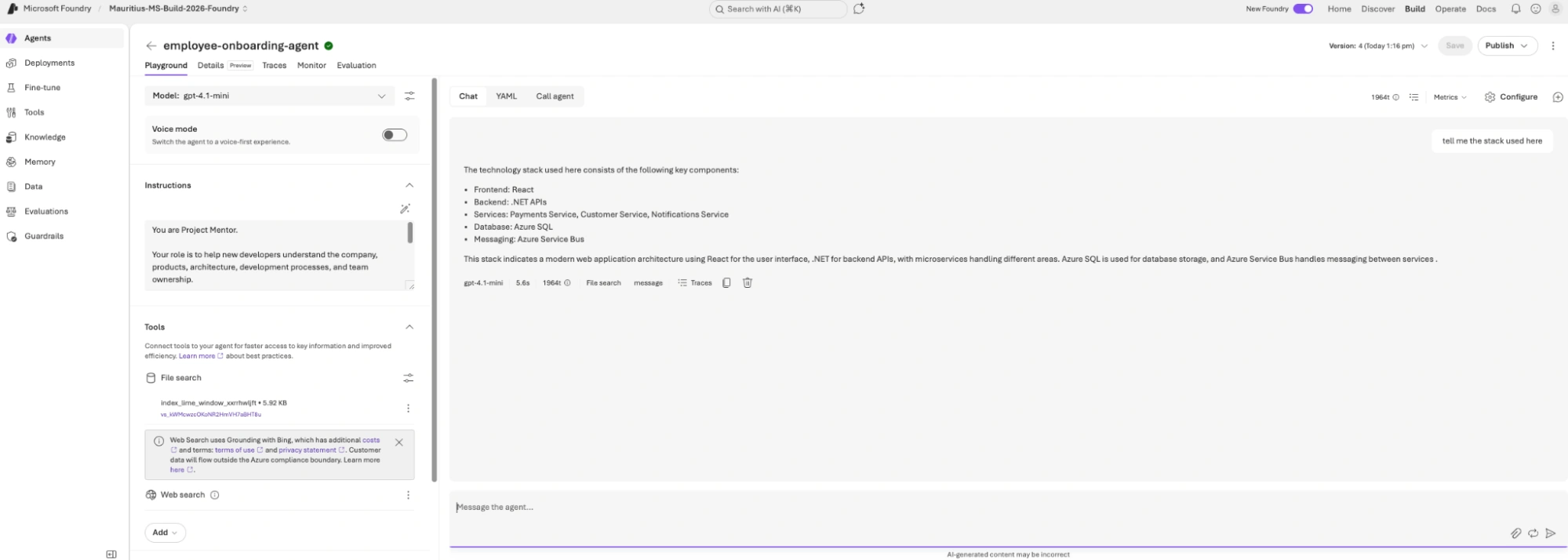This screenshot has height=560, width=1568.
Task: Collapse the Tools section
Action: (x=409, y=327)
